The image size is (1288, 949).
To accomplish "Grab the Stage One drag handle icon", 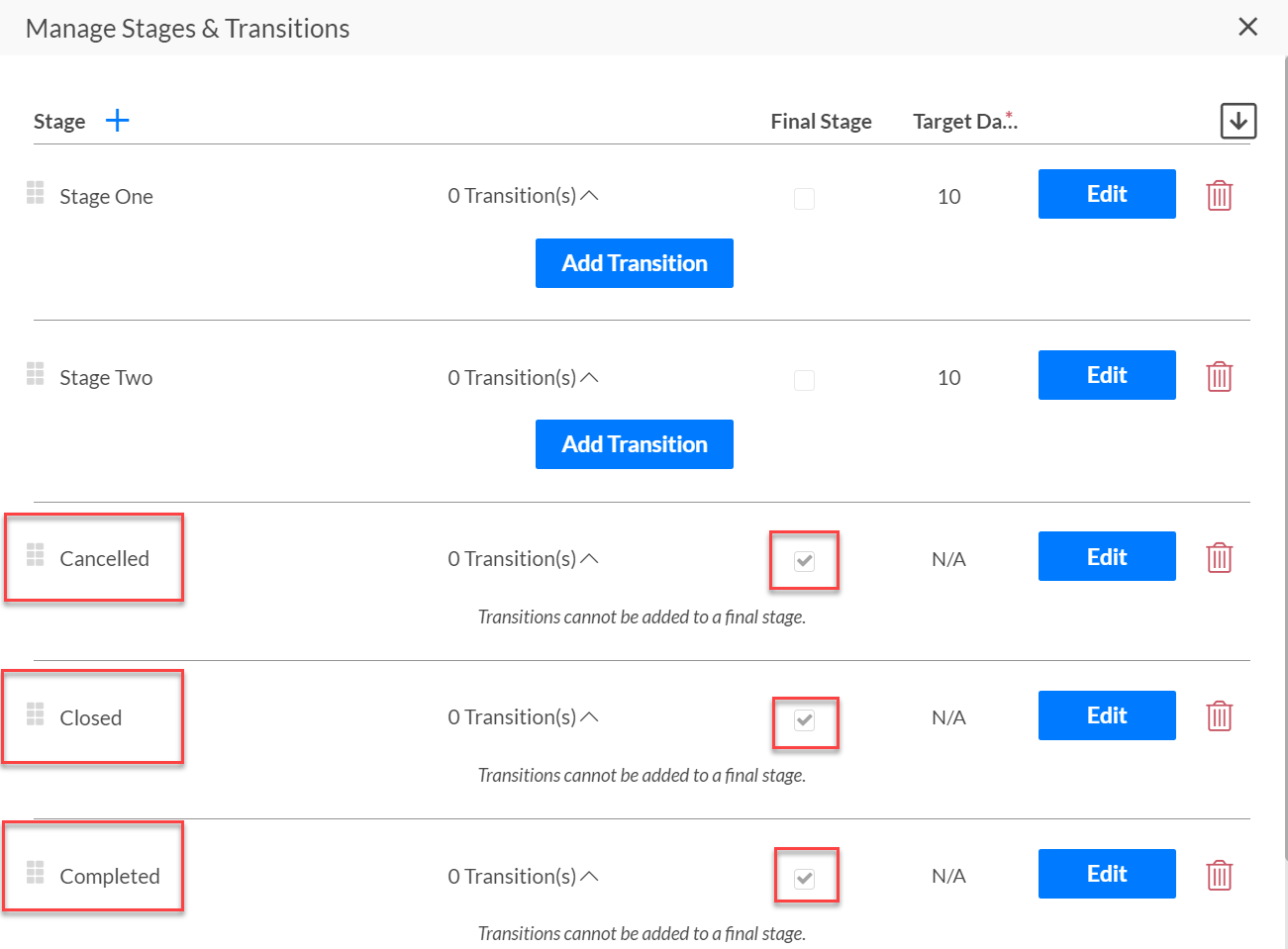I will click(36, 192).
